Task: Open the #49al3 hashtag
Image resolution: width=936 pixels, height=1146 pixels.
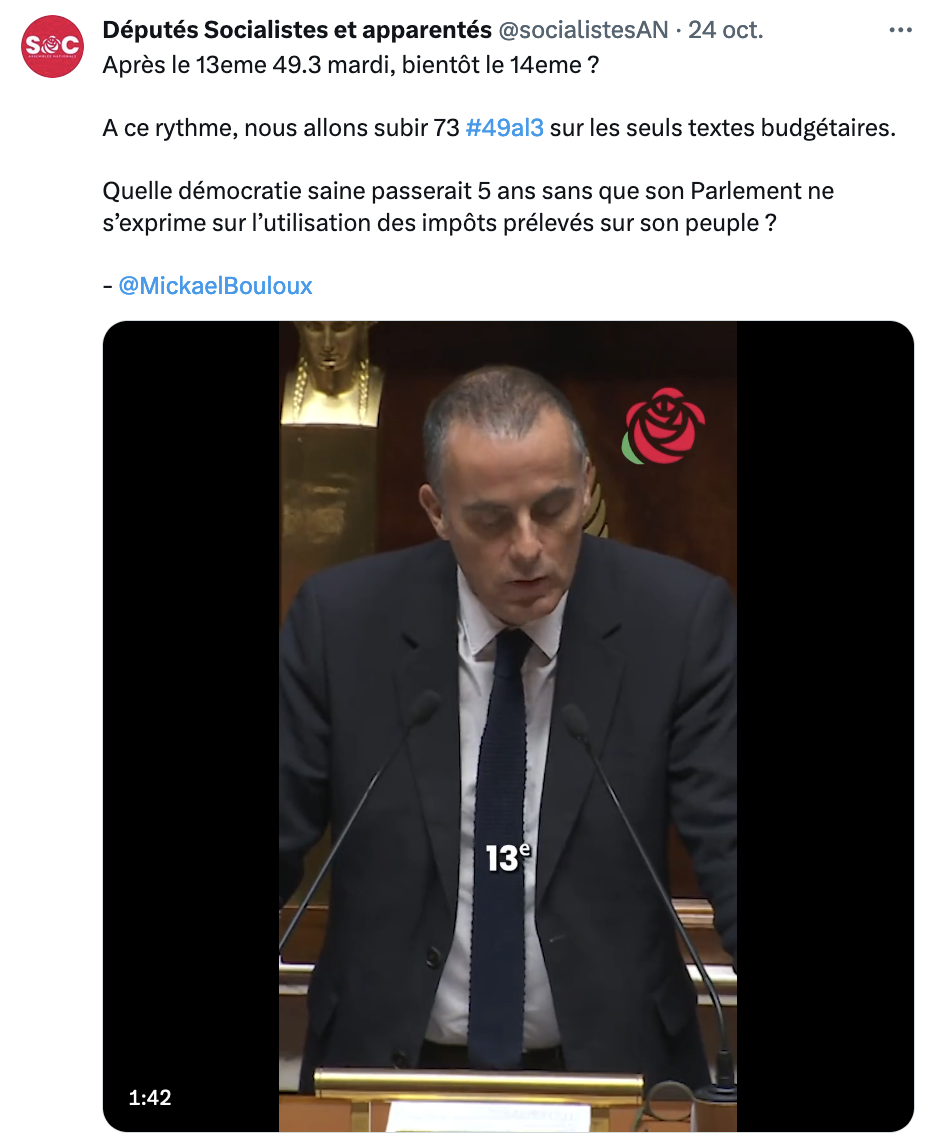Action: (x=504, y=128)
